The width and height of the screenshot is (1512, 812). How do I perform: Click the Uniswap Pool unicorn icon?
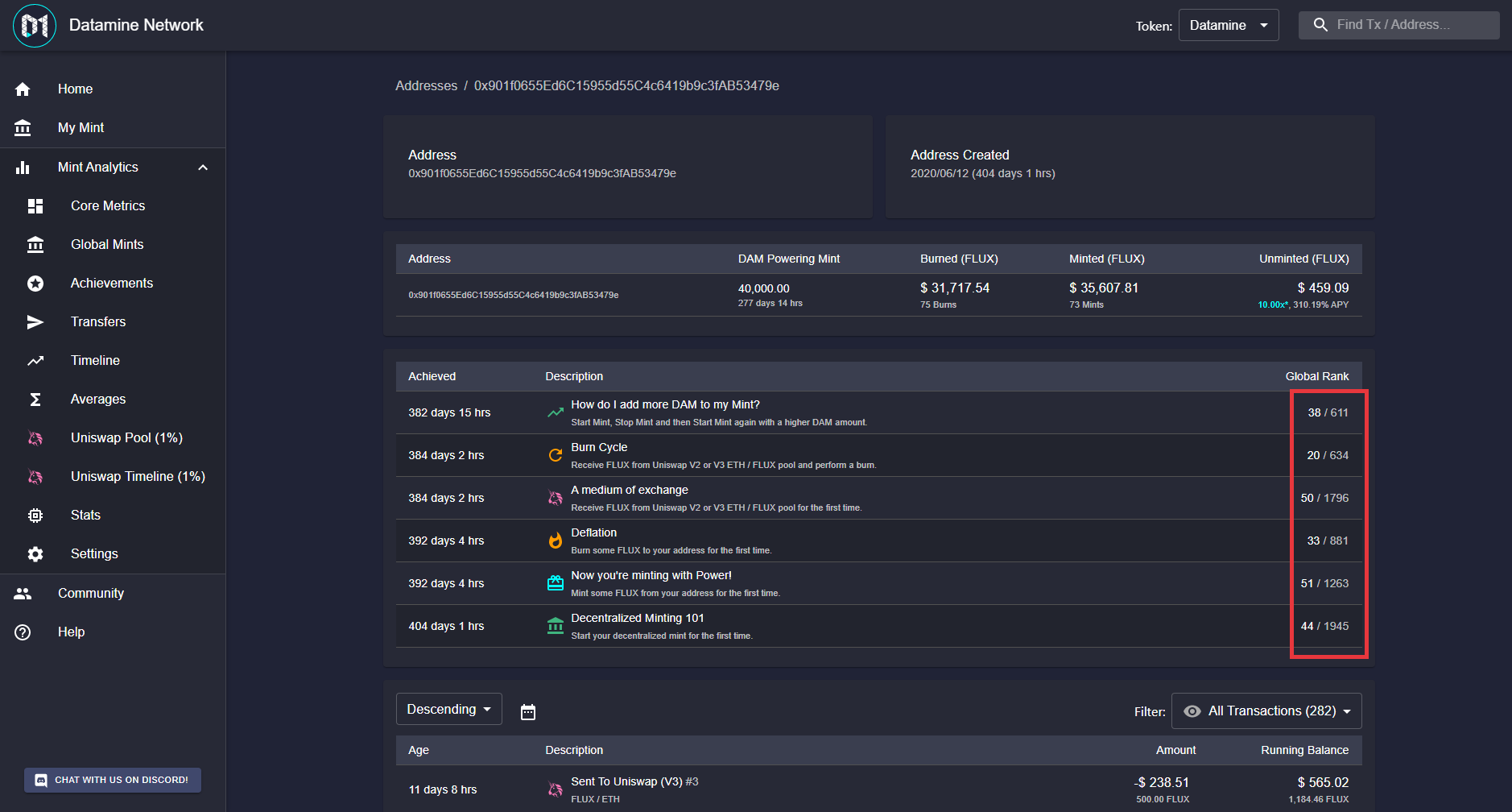35,438
